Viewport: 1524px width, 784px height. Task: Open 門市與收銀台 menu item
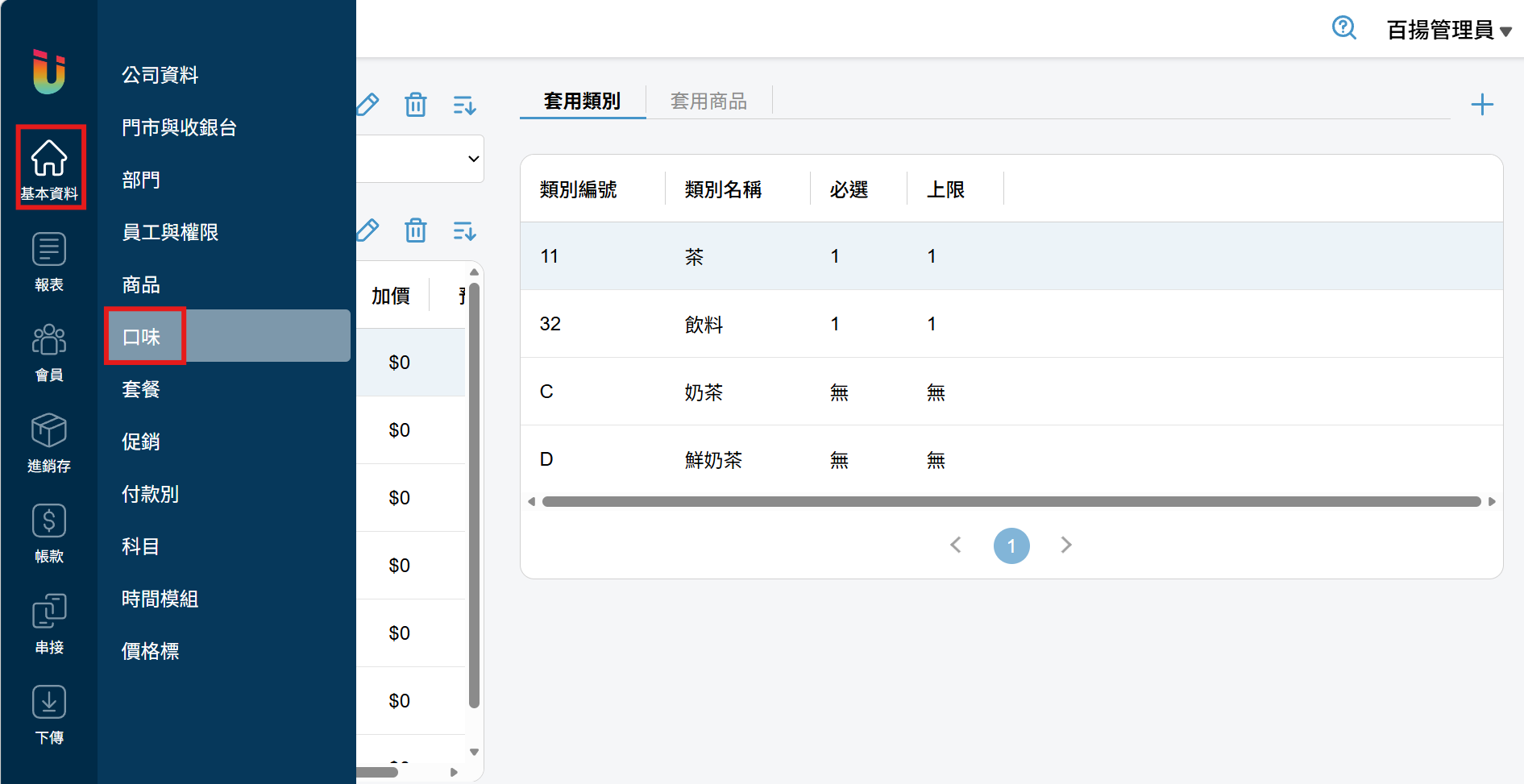[179, 127]
